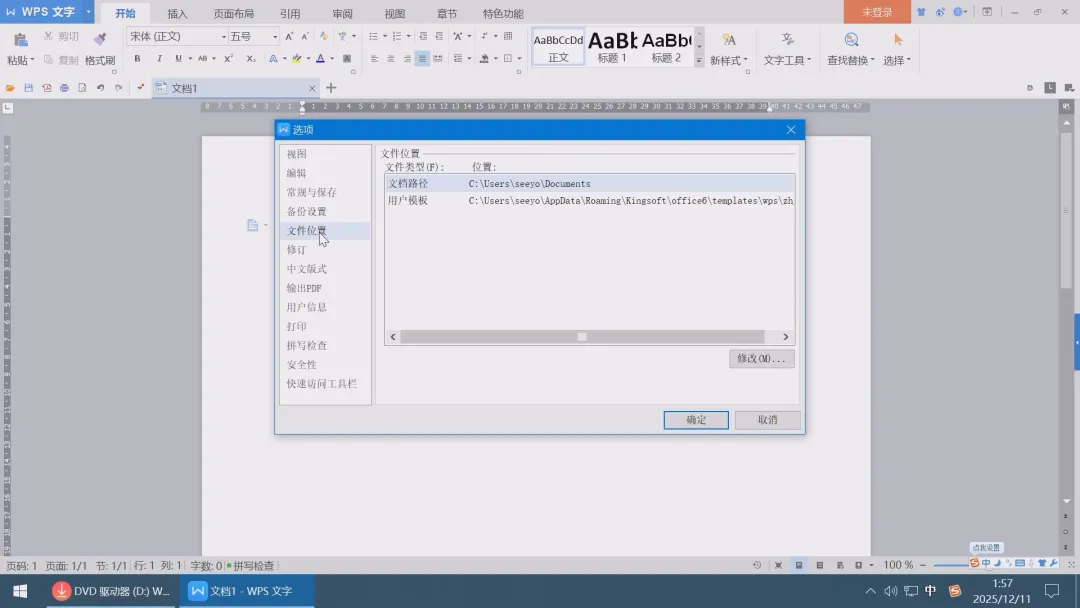This screenshot has height=608, width=1080.
Task: Click the Print icon in quick toolbar
Action: point(64,88)
